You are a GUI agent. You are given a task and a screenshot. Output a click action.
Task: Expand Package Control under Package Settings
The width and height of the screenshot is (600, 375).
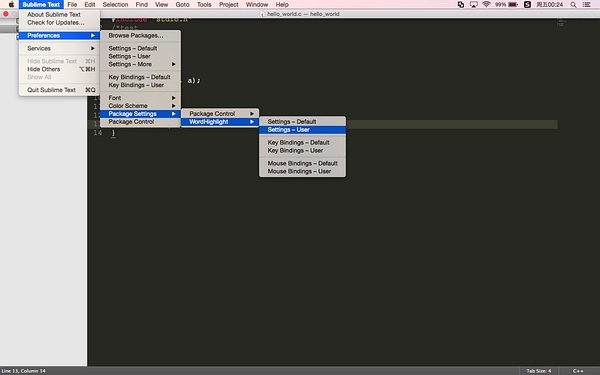click(220, 114)
